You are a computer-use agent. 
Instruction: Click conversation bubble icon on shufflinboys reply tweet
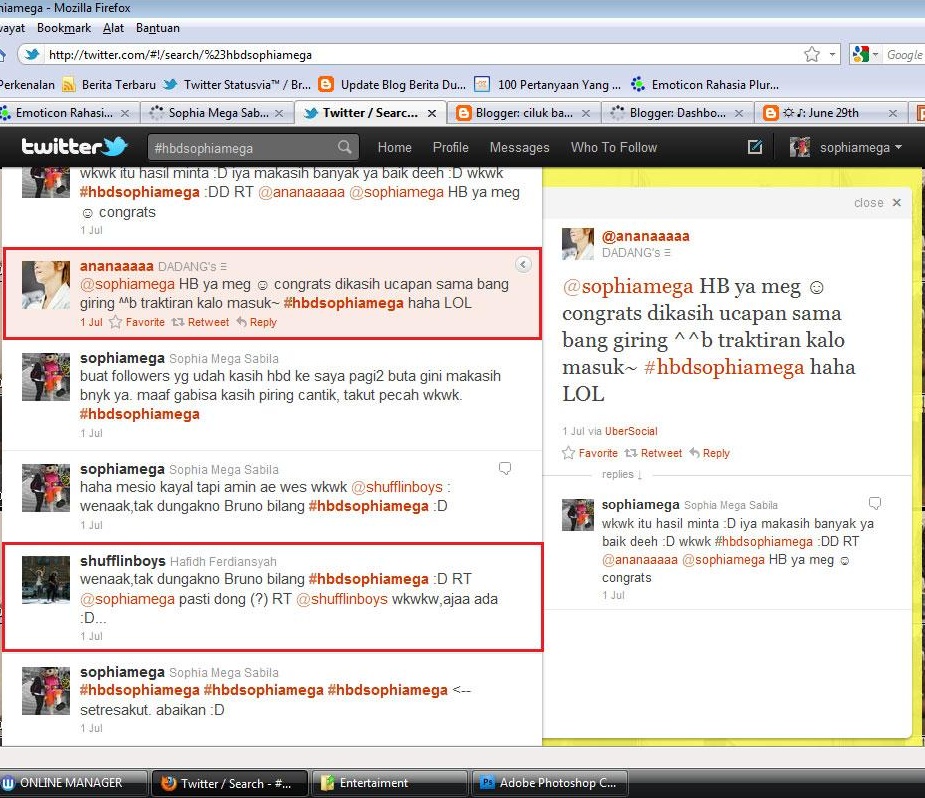pos(505,468)
